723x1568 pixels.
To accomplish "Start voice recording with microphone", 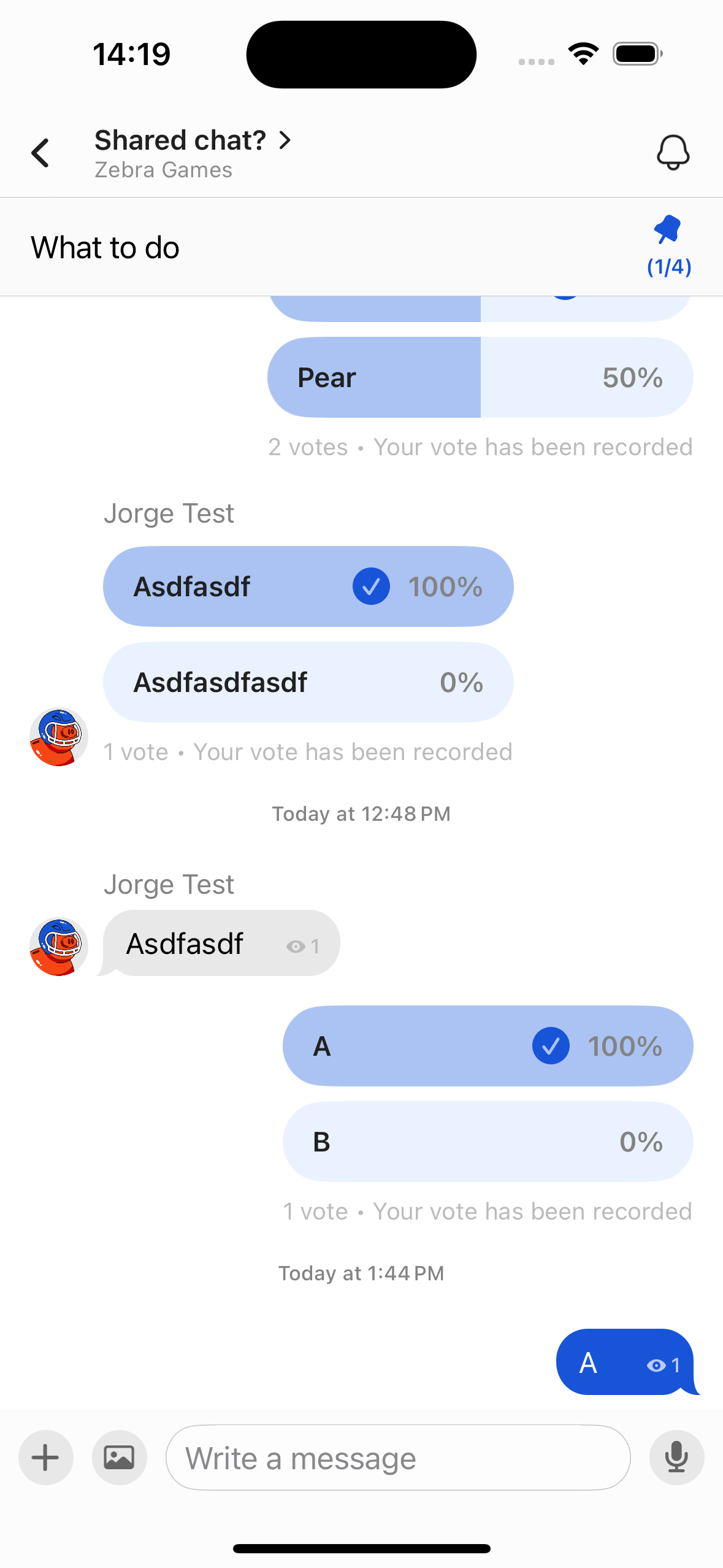I will tap(676, 1457).
